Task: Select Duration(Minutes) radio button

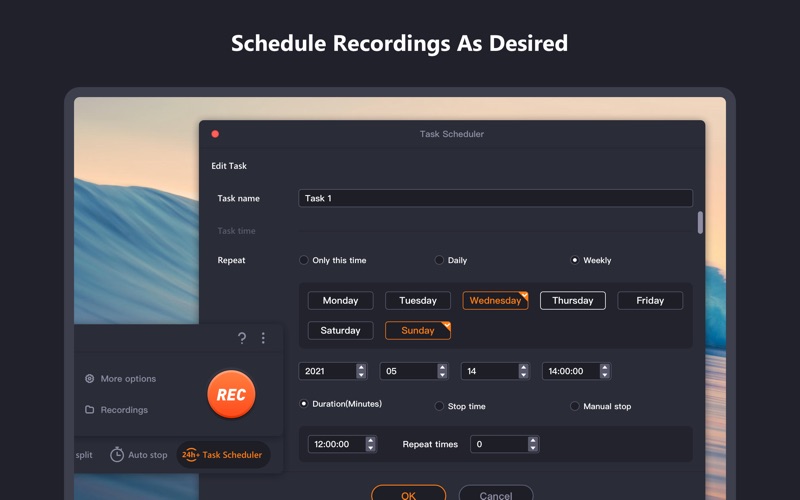Action: (304, 404)
